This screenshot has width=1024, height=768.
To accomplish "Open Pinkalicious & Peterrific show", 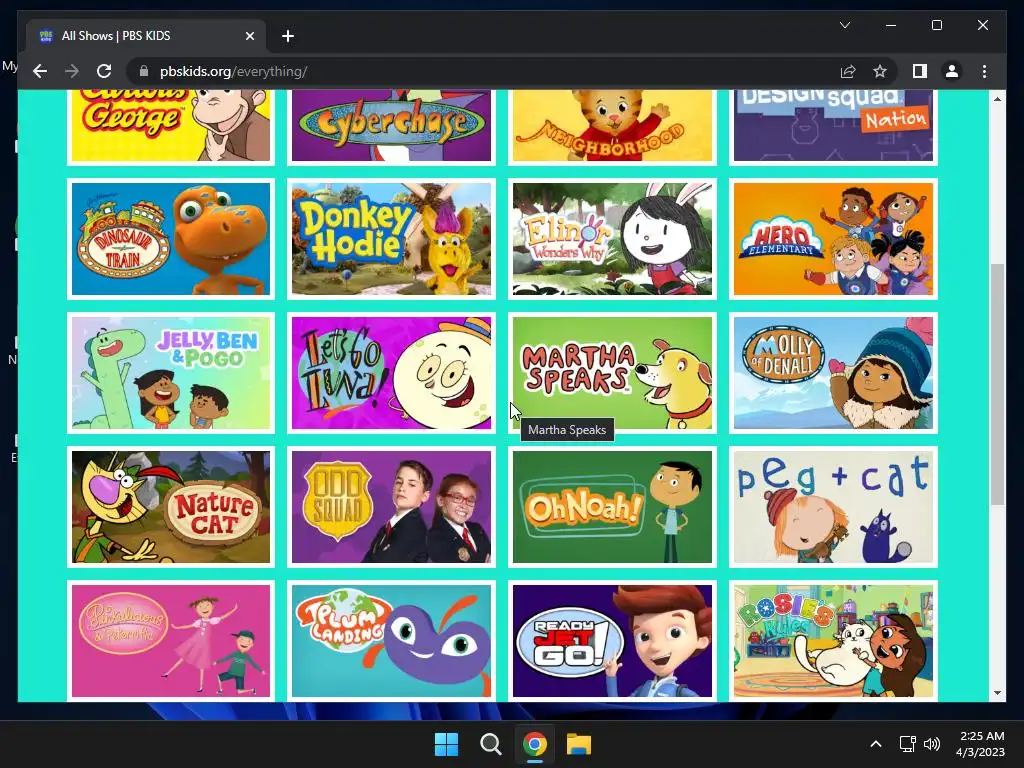I will [170, 641].
